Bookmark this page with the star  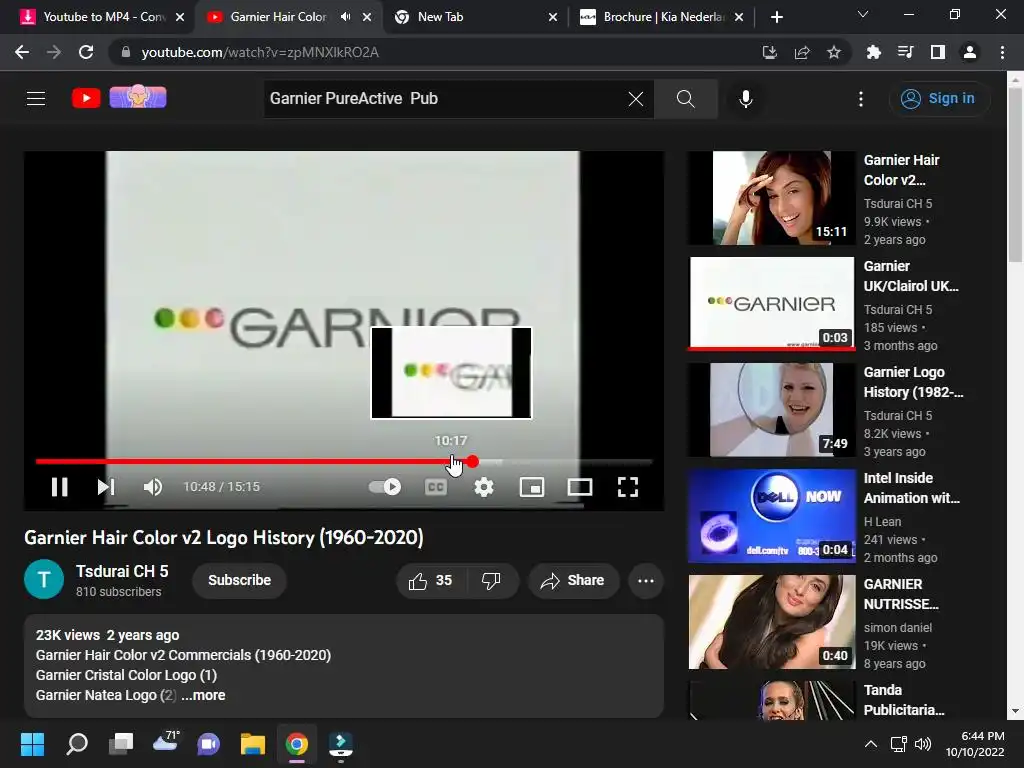click(x=834, y=52)
